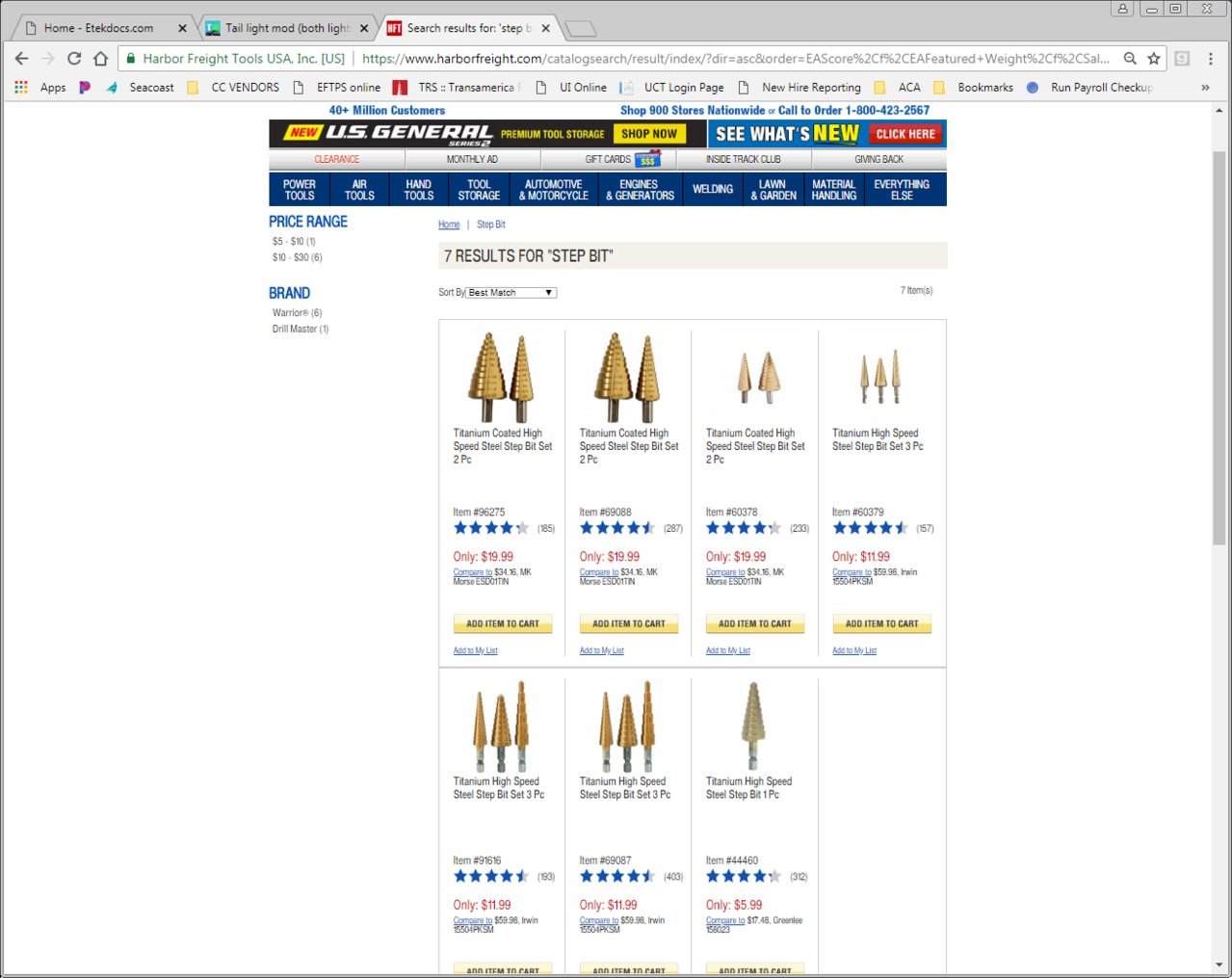Open the Air Tools menu
This screenshot has width=1232, height=978.
(x=359, y=190)
